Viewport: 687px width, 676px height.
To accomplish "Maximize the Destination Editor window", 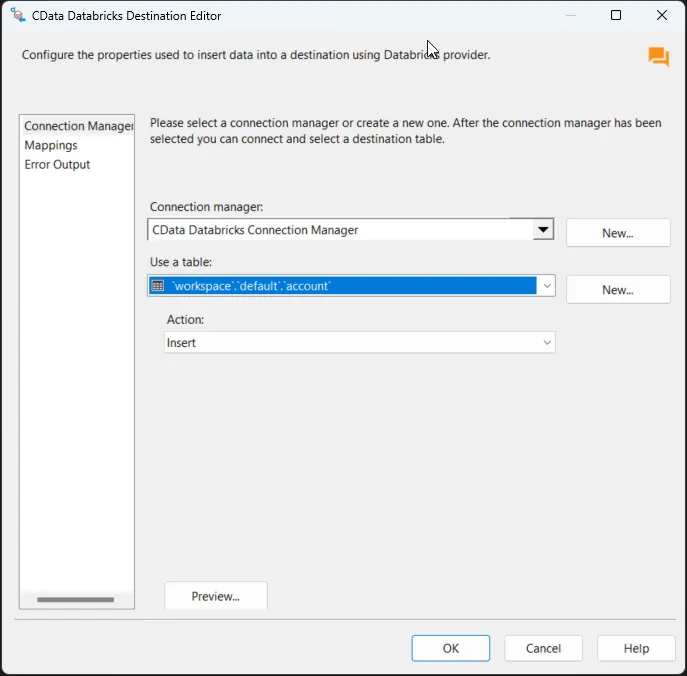I will pyautogui.click(x=616, y=16).
